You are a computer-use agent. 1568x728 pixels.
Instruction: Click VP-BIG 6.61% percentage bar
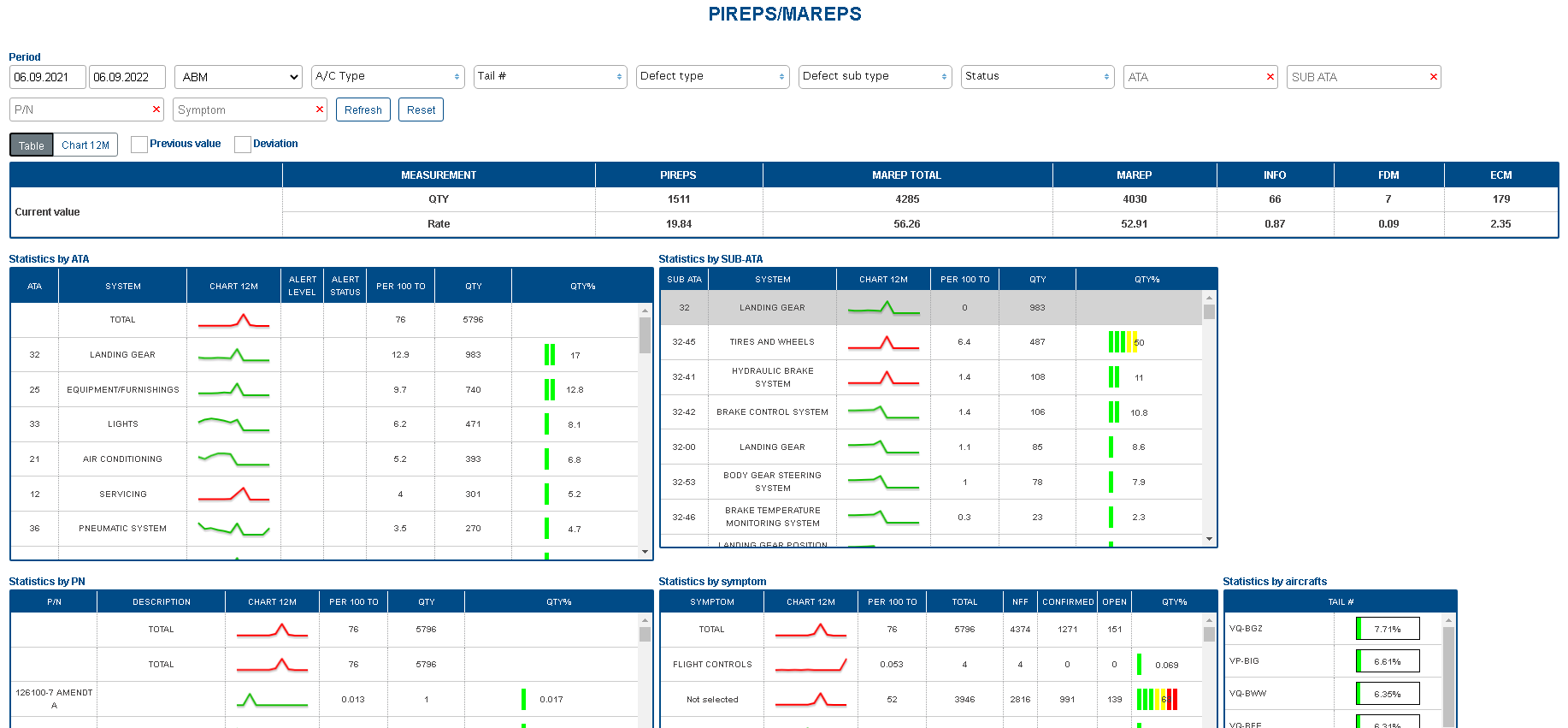pos(1388,661)
